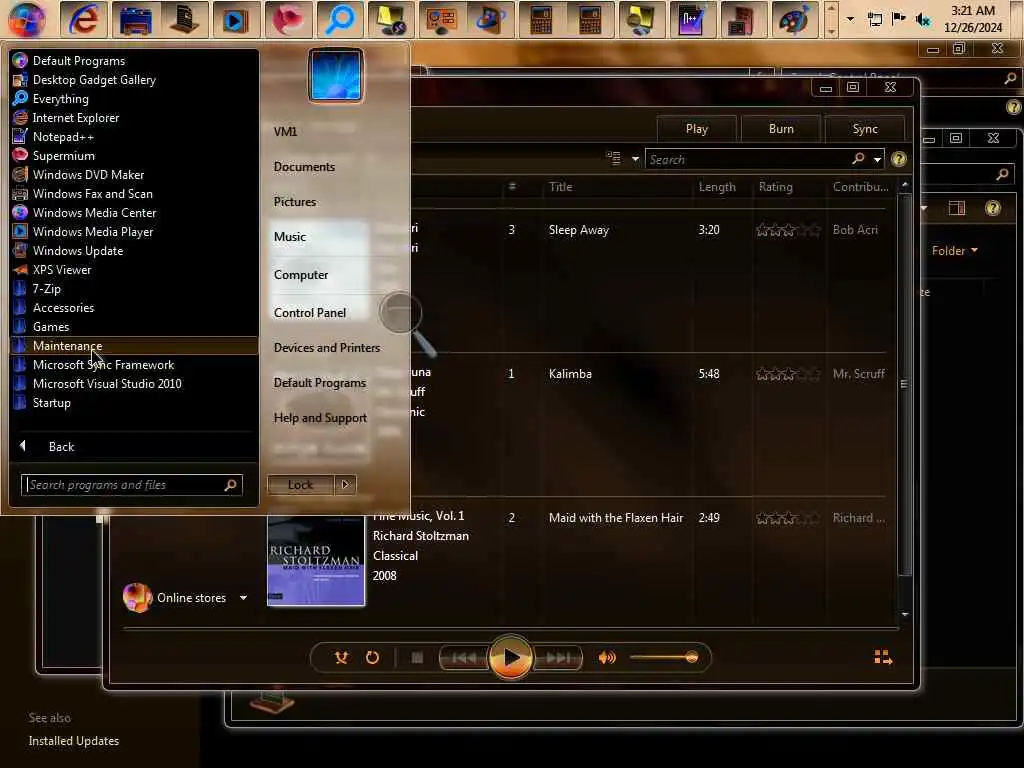Open Computer from the Start menu

pos(301,274)
